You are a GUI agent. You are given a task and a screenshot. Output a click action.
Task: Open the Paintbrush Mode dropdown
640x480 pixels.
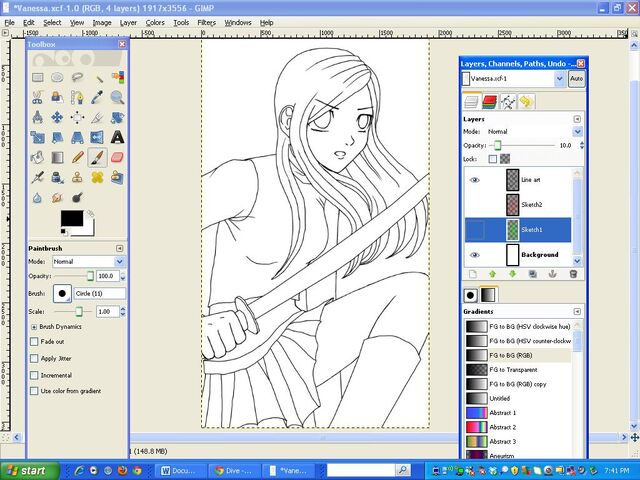(x=89, y=261)
